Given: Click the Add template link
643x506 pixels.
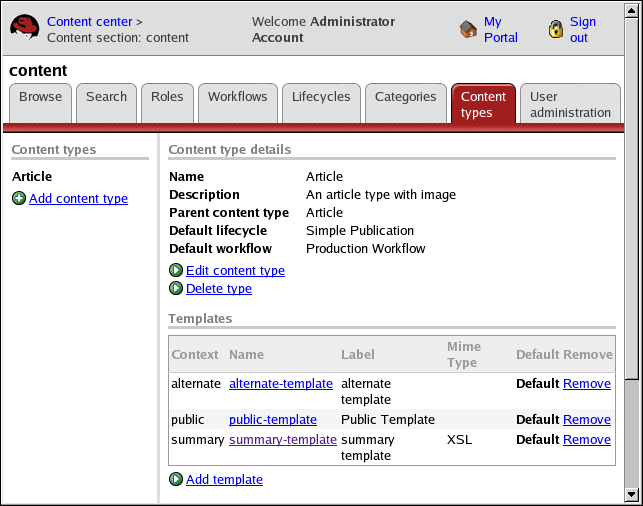Looking at the screenshot, I should [224, 479].
